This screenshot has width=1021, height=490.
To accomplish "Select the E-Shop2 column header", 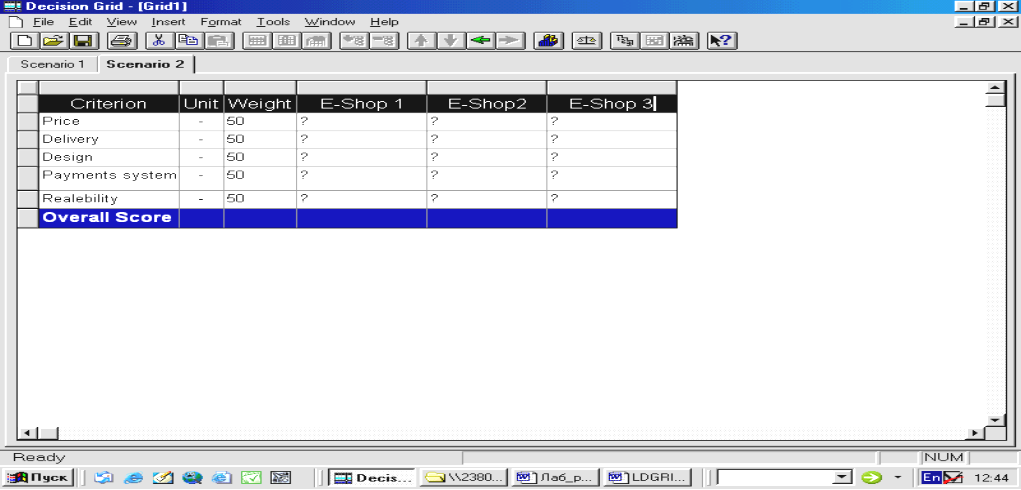I will (487, 104).
